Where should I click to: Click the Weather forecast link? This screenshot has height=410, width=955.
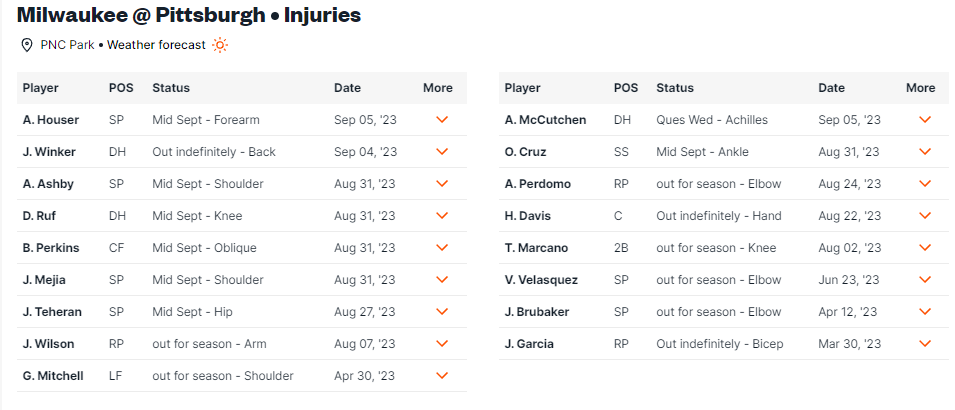157,45
